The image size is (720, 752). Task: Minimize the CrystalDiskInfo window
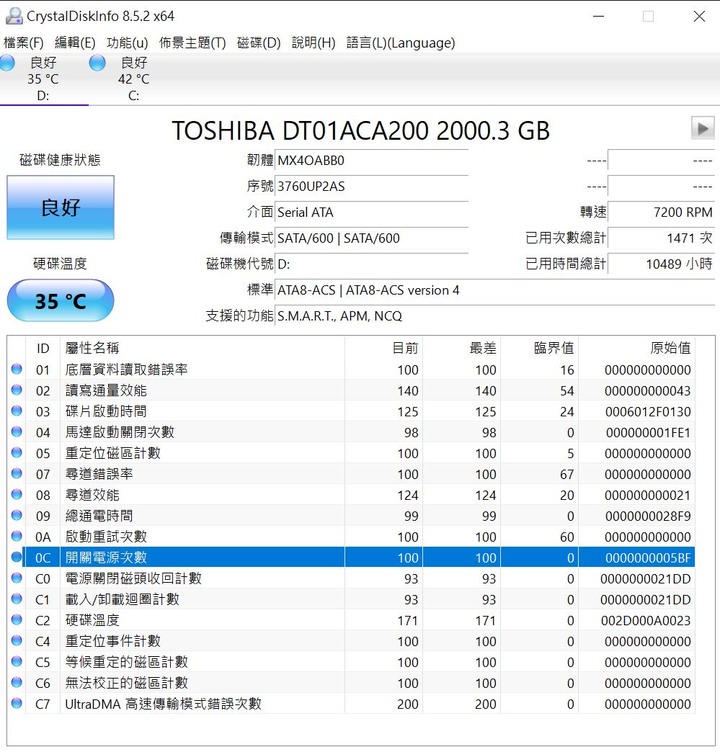[598, 16]
